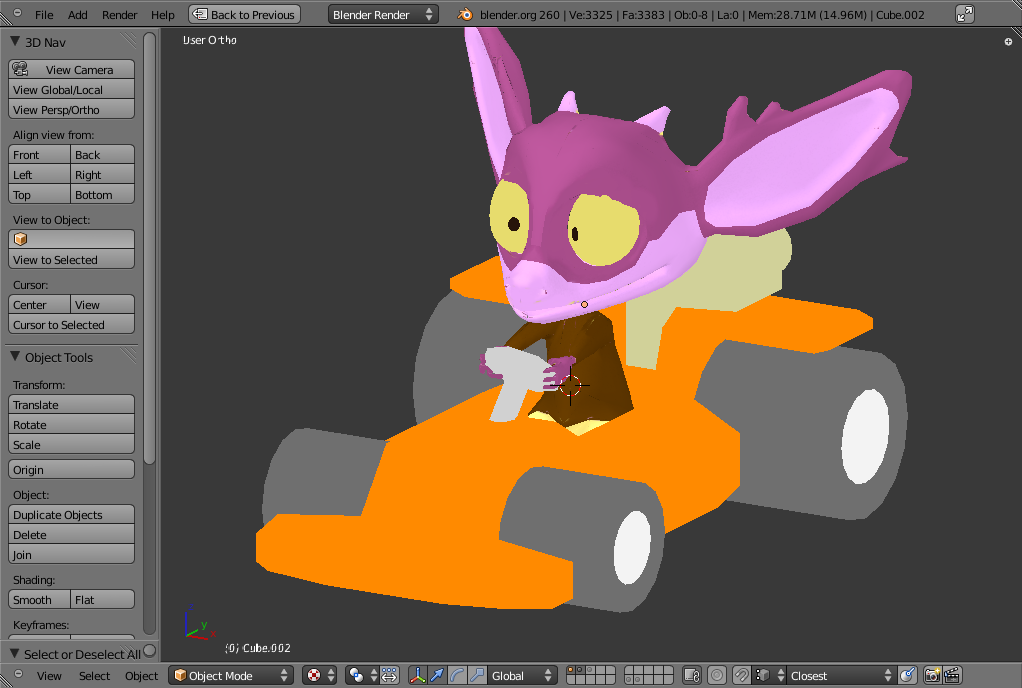Image resolution: width=1022 pixels, height=688 pixels.
Task: Open the Object Mode dropdown
Action: [x=231, y=676]
